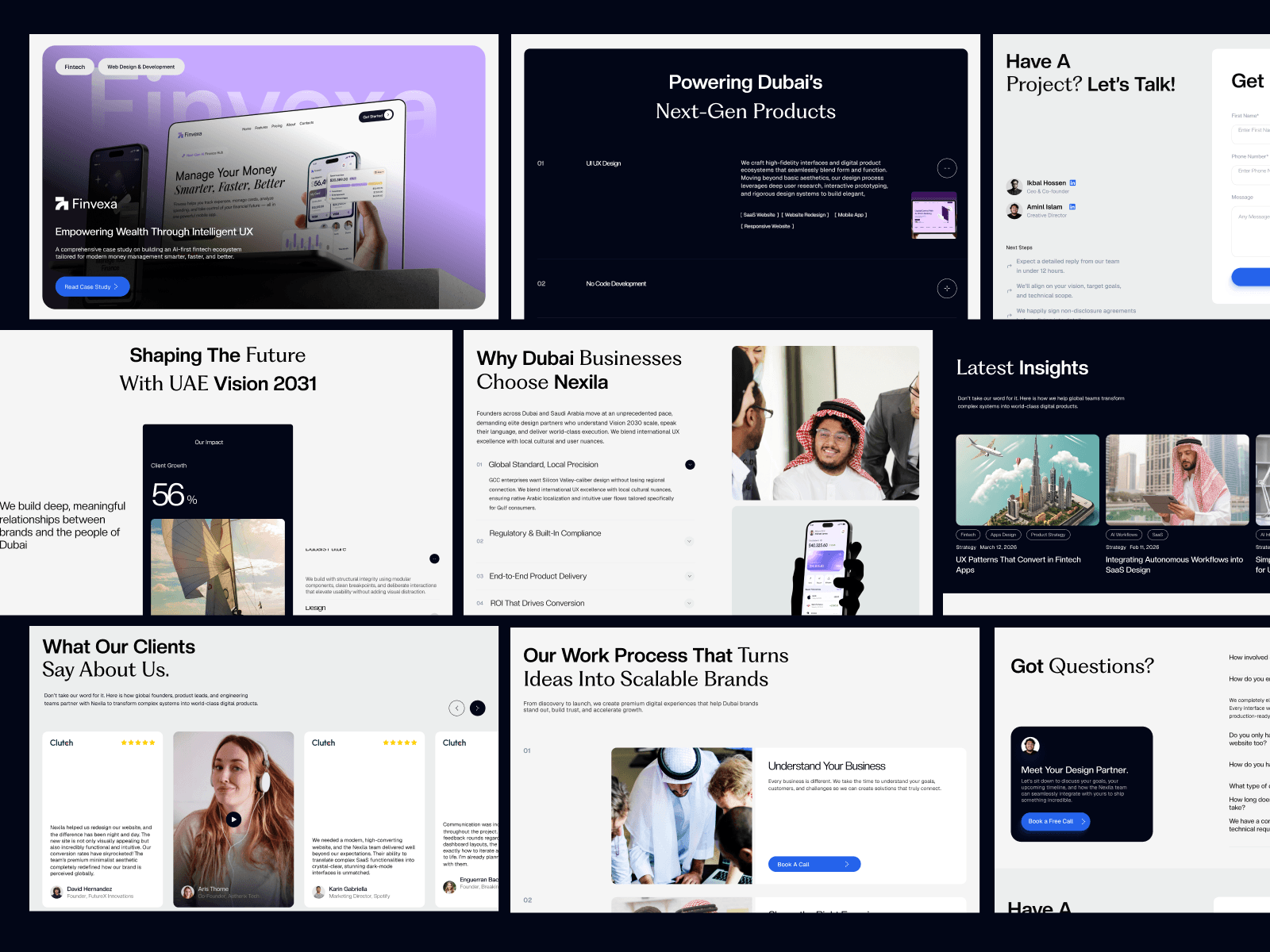Go to next client testimonial arrow
Viewport: 1270px width, 952px height.
[x=477, y=708]
